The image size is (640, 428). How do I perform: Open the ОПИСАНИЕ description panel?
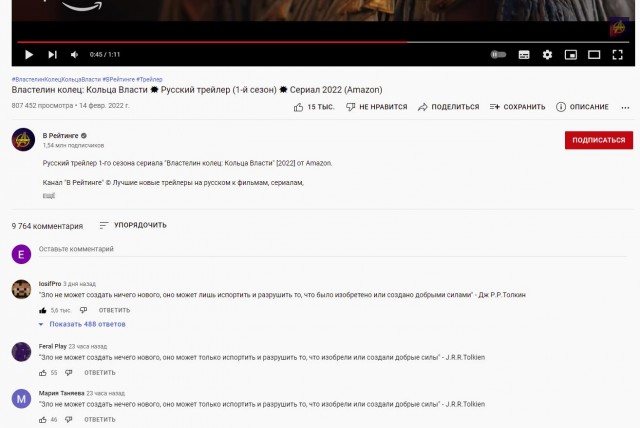tap(582, 107)
